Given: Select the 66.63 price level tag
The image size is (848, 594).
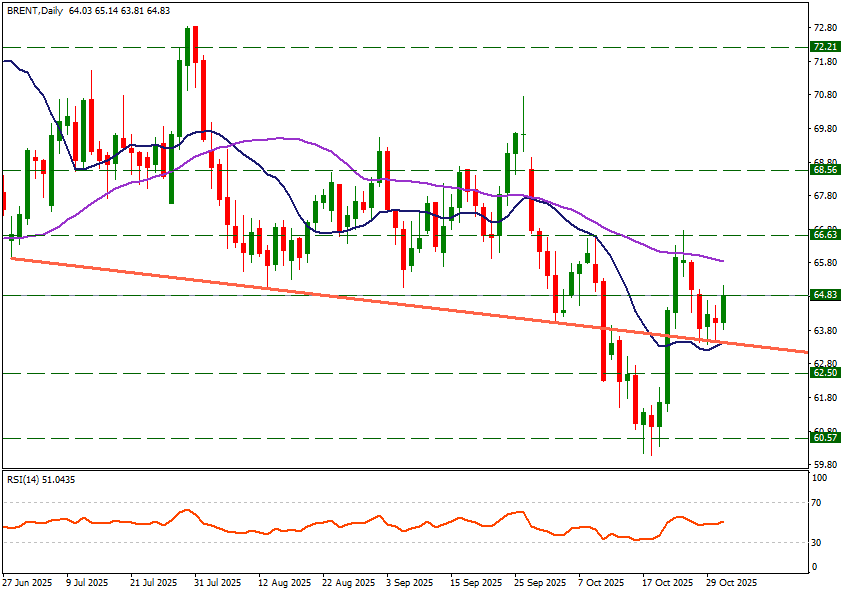Looking at the screenshot, I should pyautogui.click(x=825, y=235).
